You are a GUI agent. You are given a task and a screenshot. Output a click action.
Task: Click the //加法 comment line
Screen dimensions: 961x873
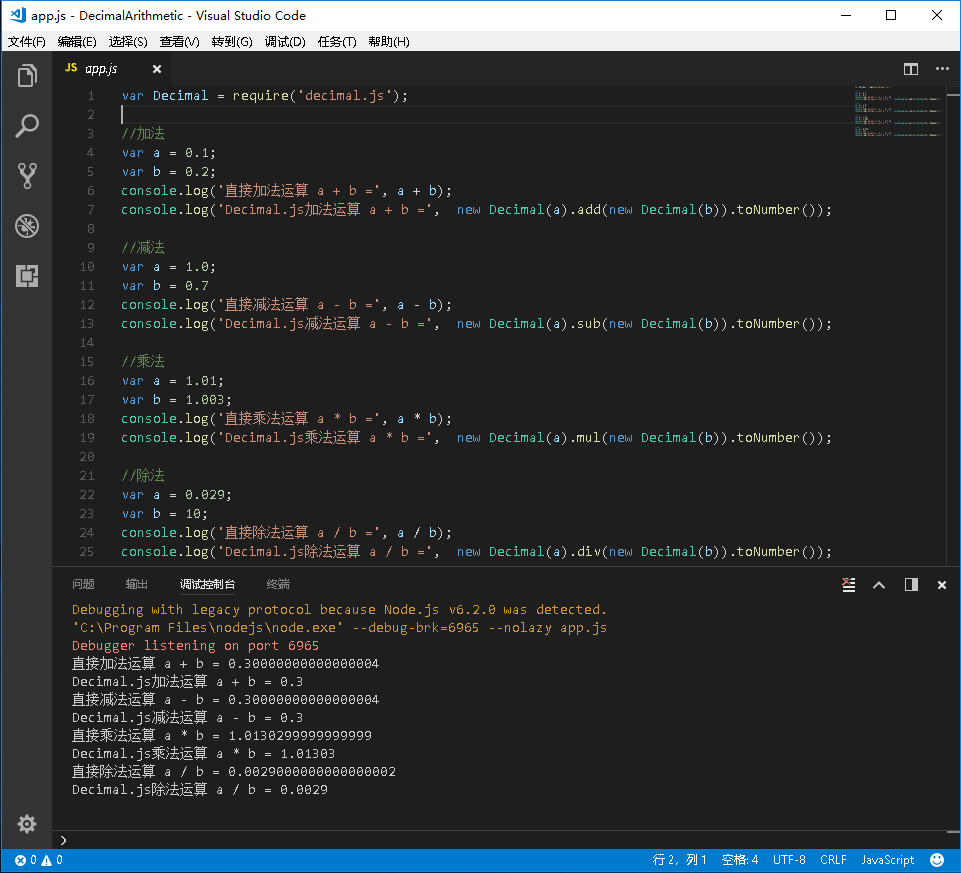143,134
